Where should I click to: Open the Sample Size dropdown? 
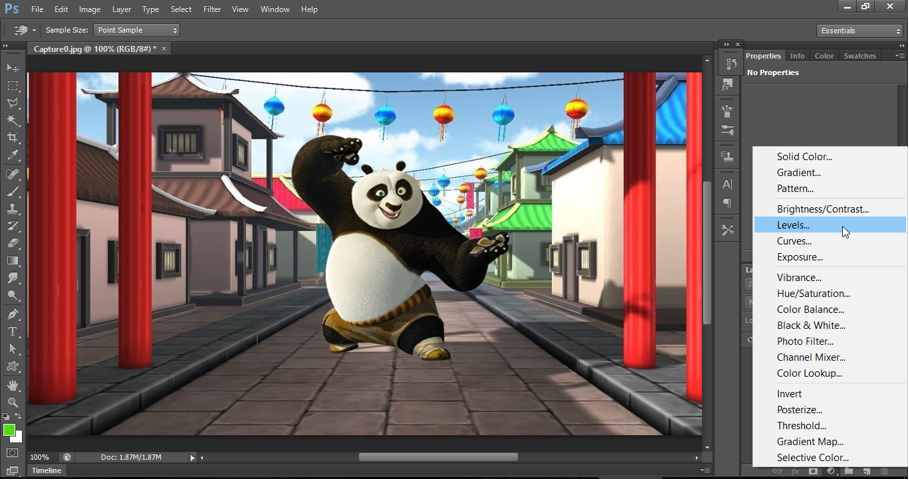[136, 30]
